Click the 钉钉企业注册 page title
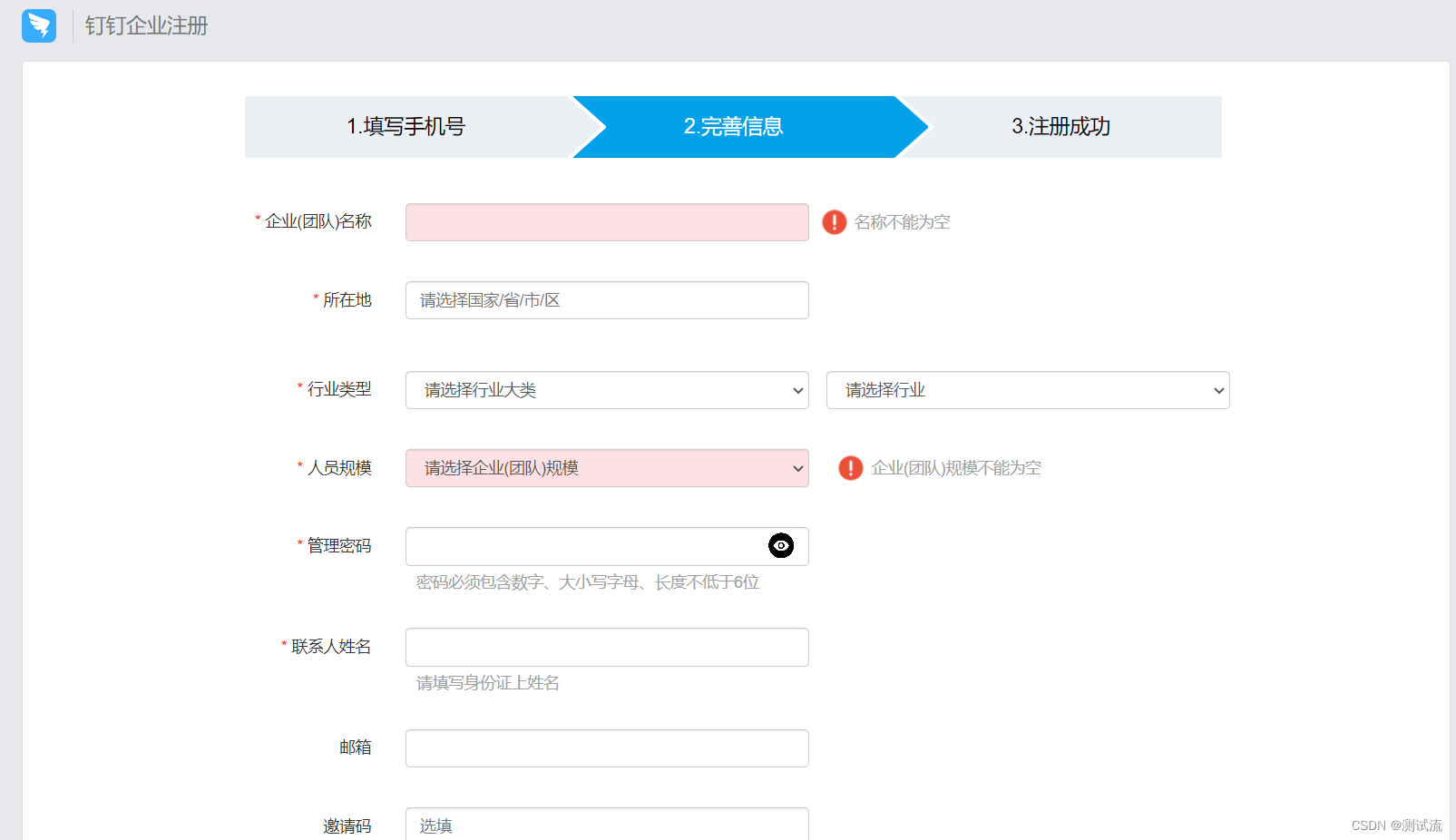Viewport: 1456px width, 840px height. point(147,25)
